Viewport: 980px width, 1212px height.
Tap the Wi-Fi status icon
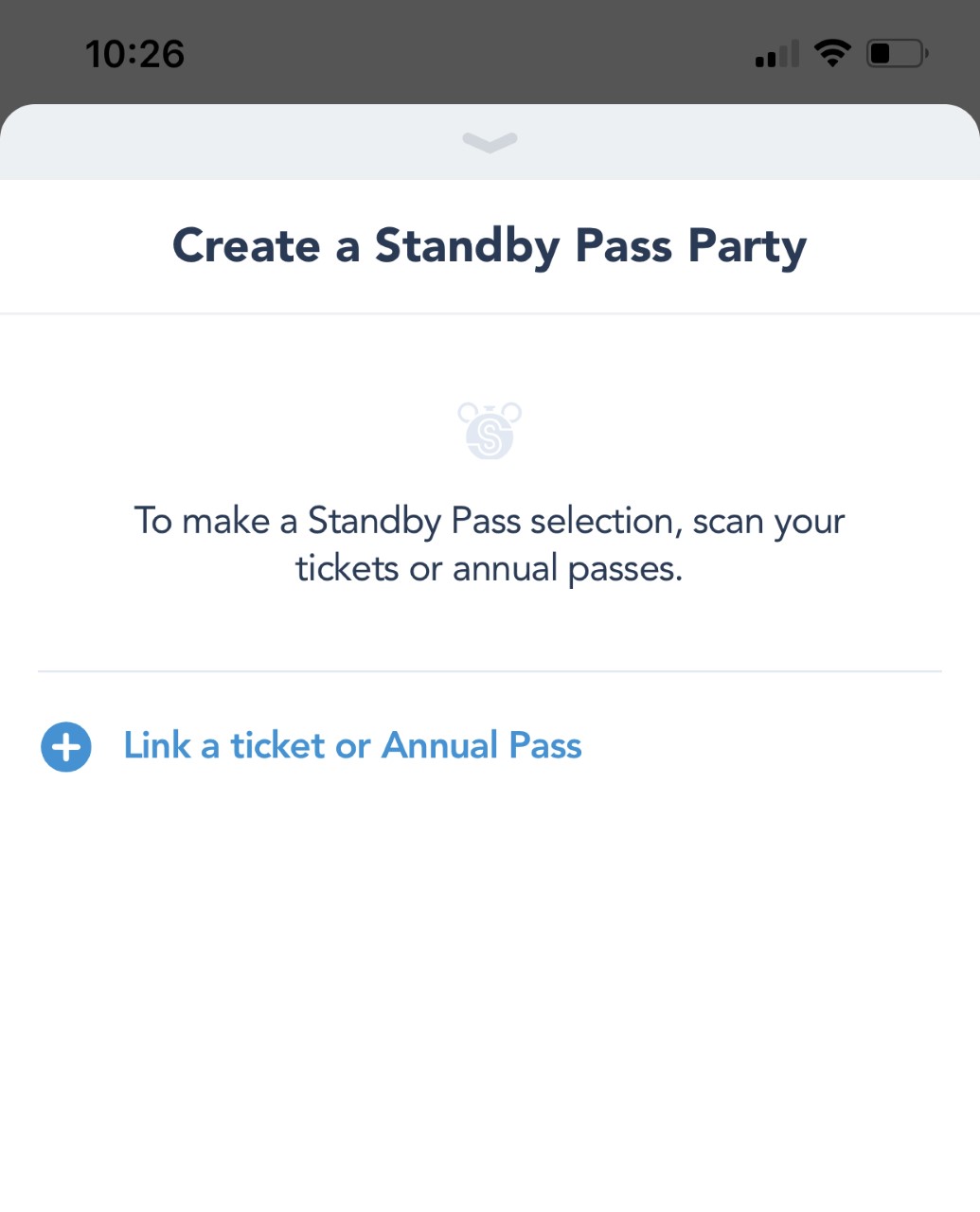tap(832, 53)
